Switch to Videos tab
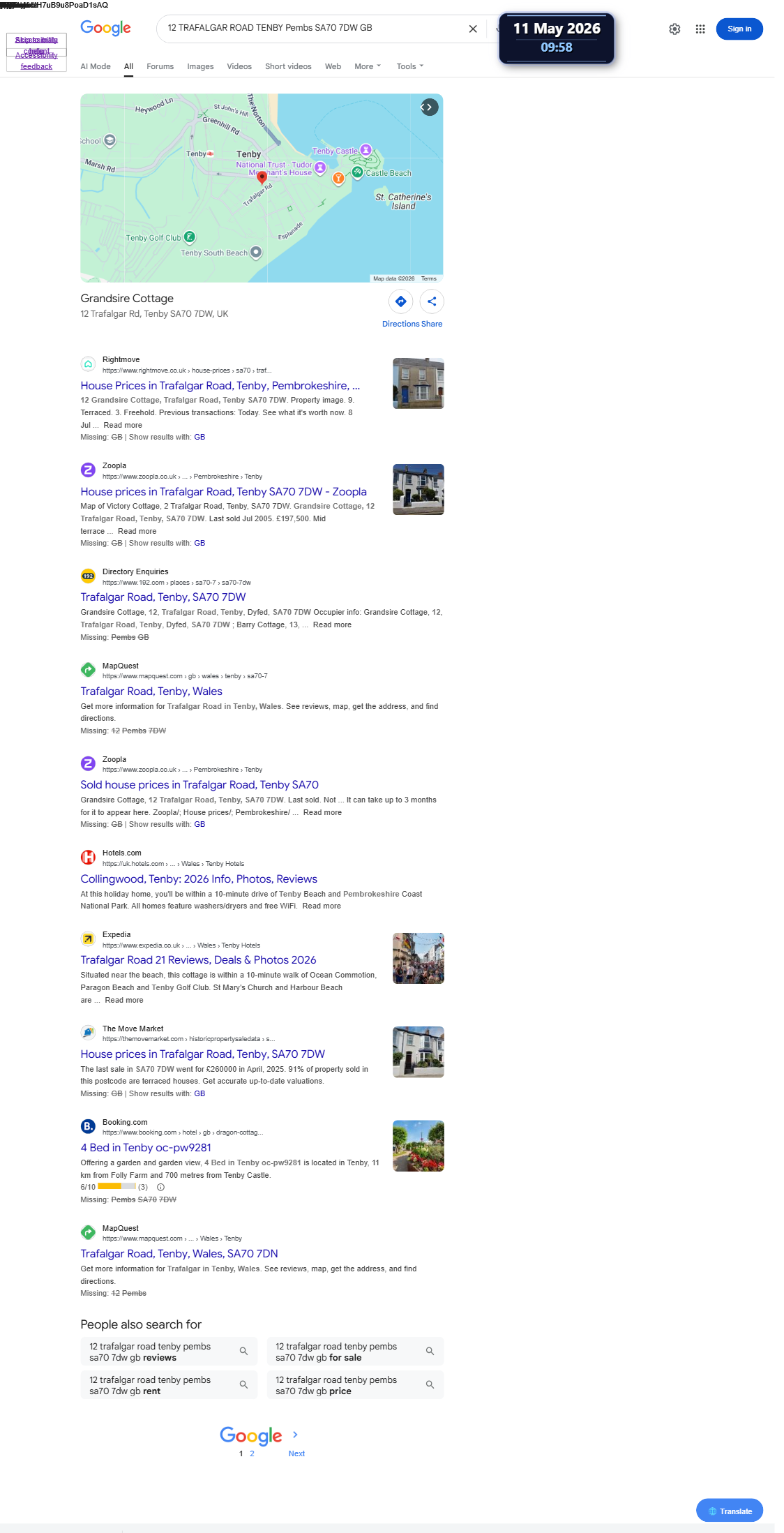The width and height of the screenshot is (784, 1533). coord(239,66)
